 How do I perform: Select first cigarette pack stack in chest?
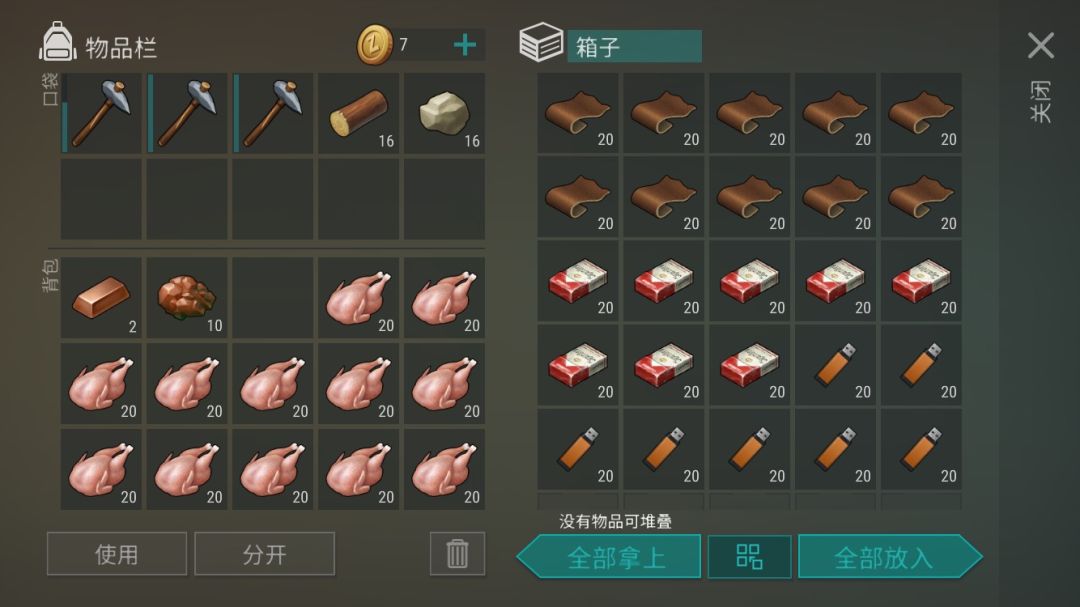coord(577,281)
